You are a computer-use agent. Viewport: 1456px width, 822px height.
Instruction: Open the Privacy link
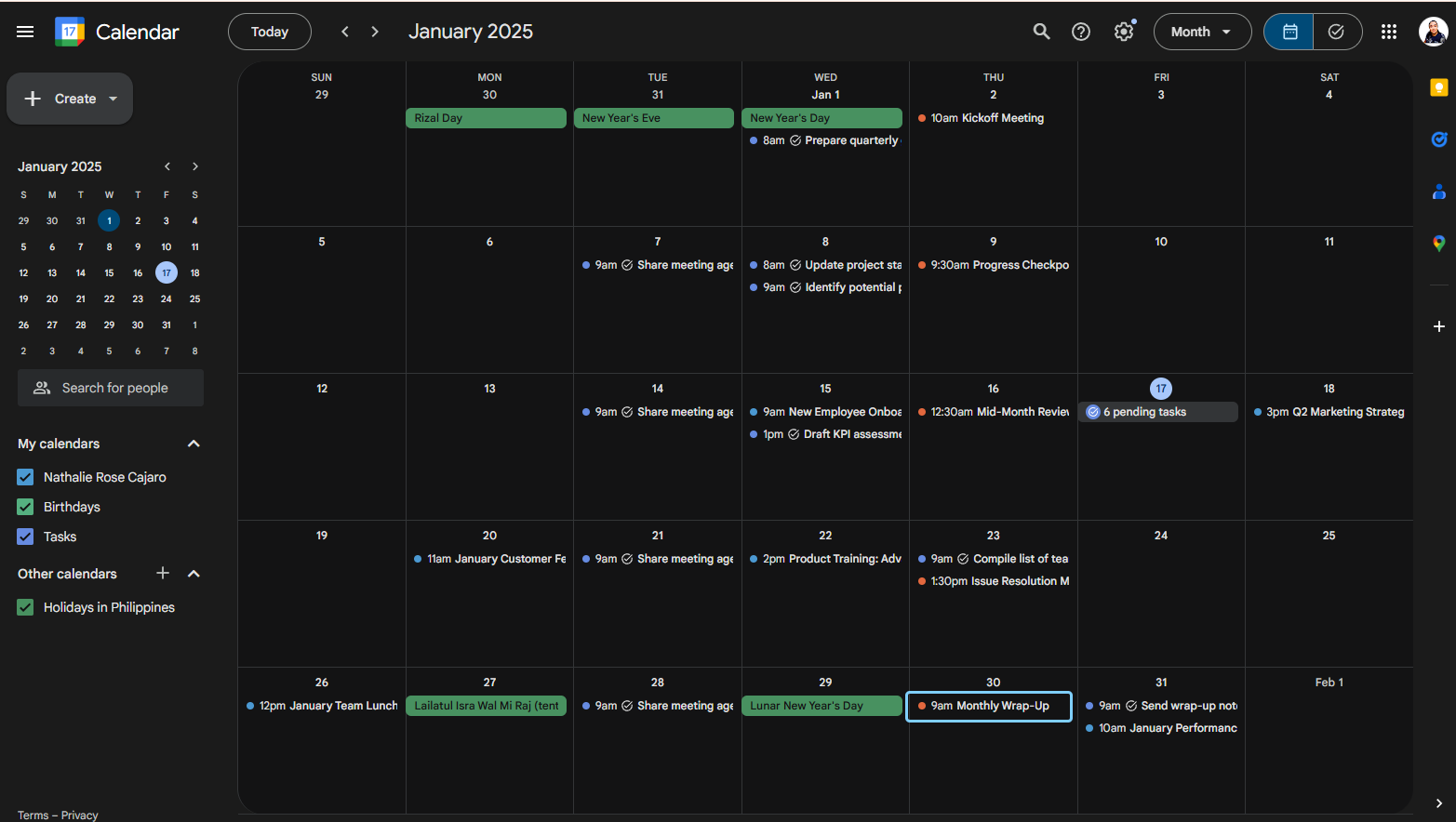tap(79, 815)
